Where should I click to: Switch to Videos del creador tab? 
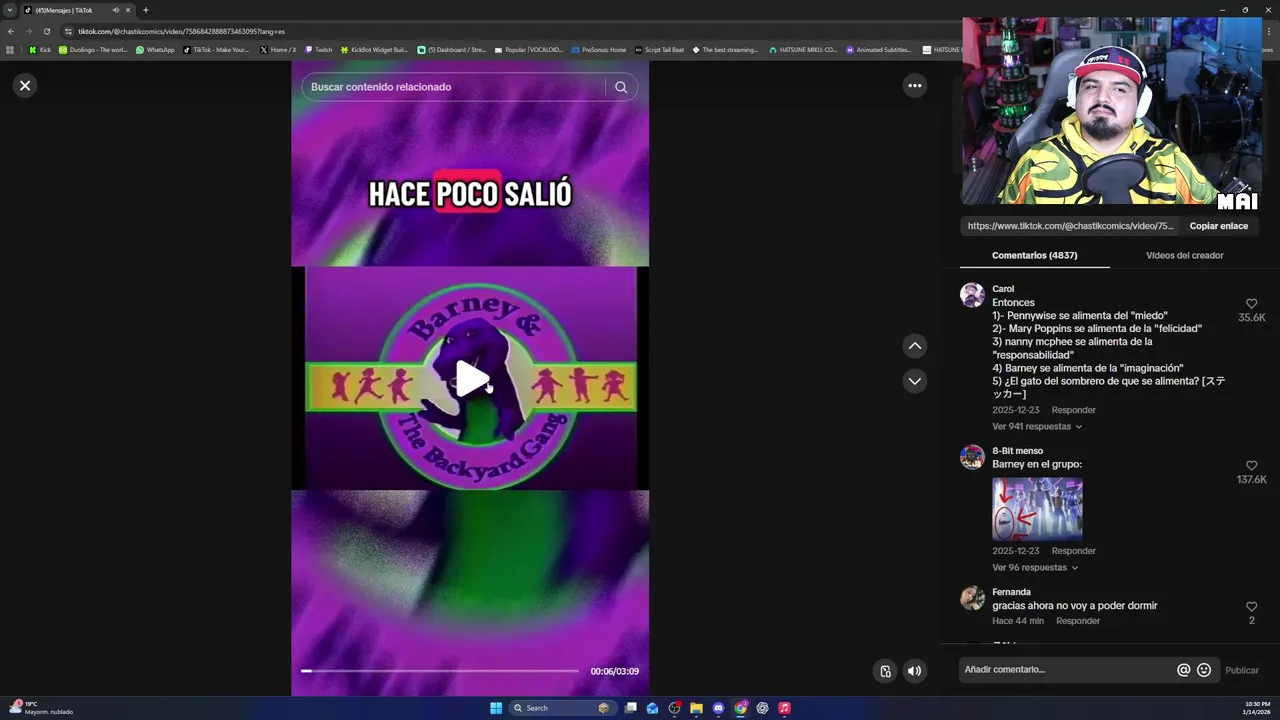(x=1184, y=256)
